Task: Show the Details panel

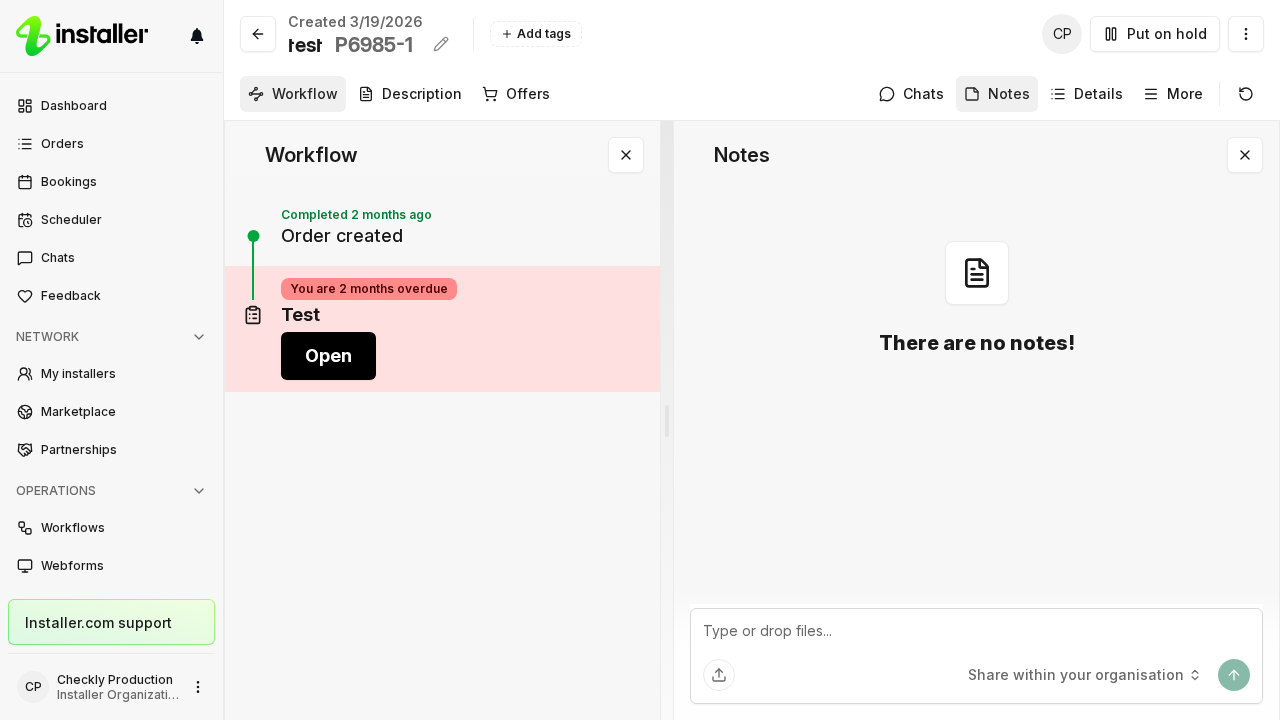Action: pyautogui.click(x=1087, y=94)
